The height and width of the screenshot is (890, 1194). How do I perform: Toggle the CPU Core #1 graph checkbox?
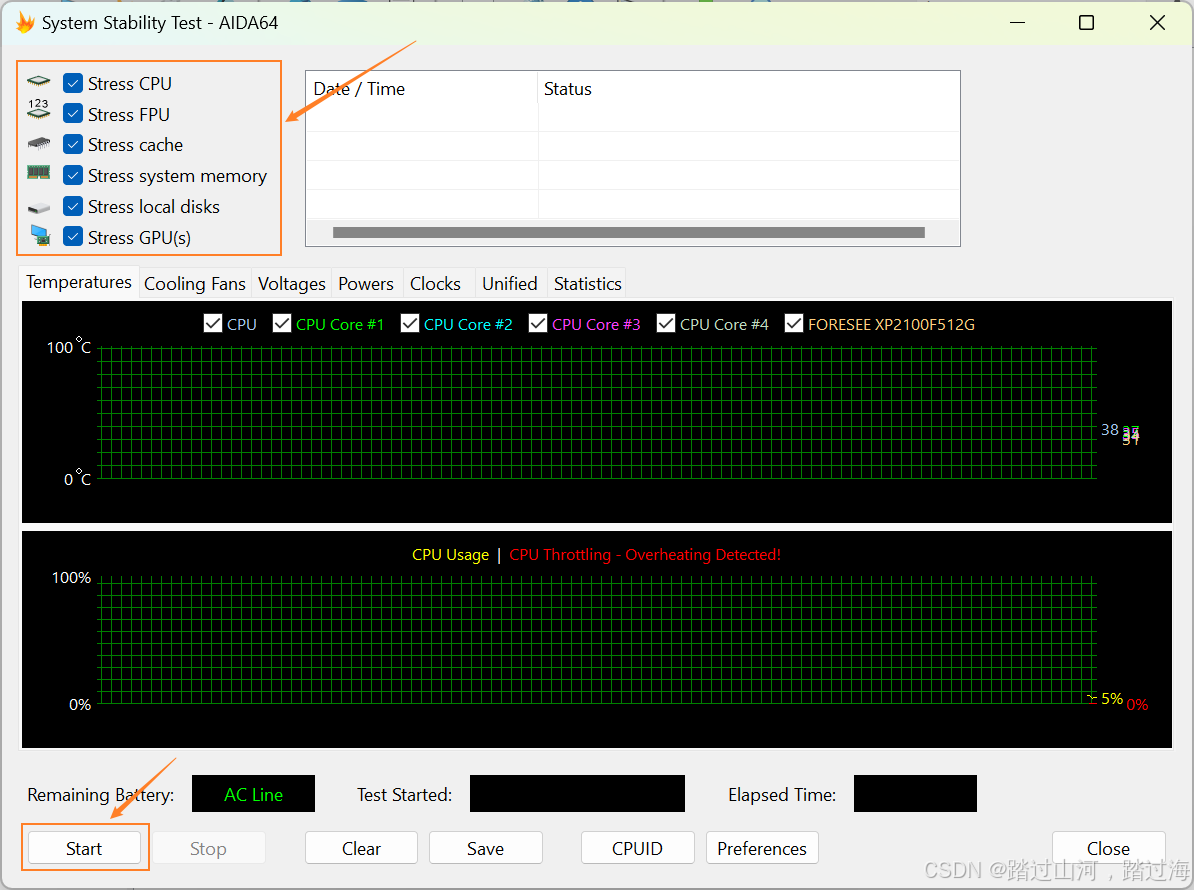(282, 324)
